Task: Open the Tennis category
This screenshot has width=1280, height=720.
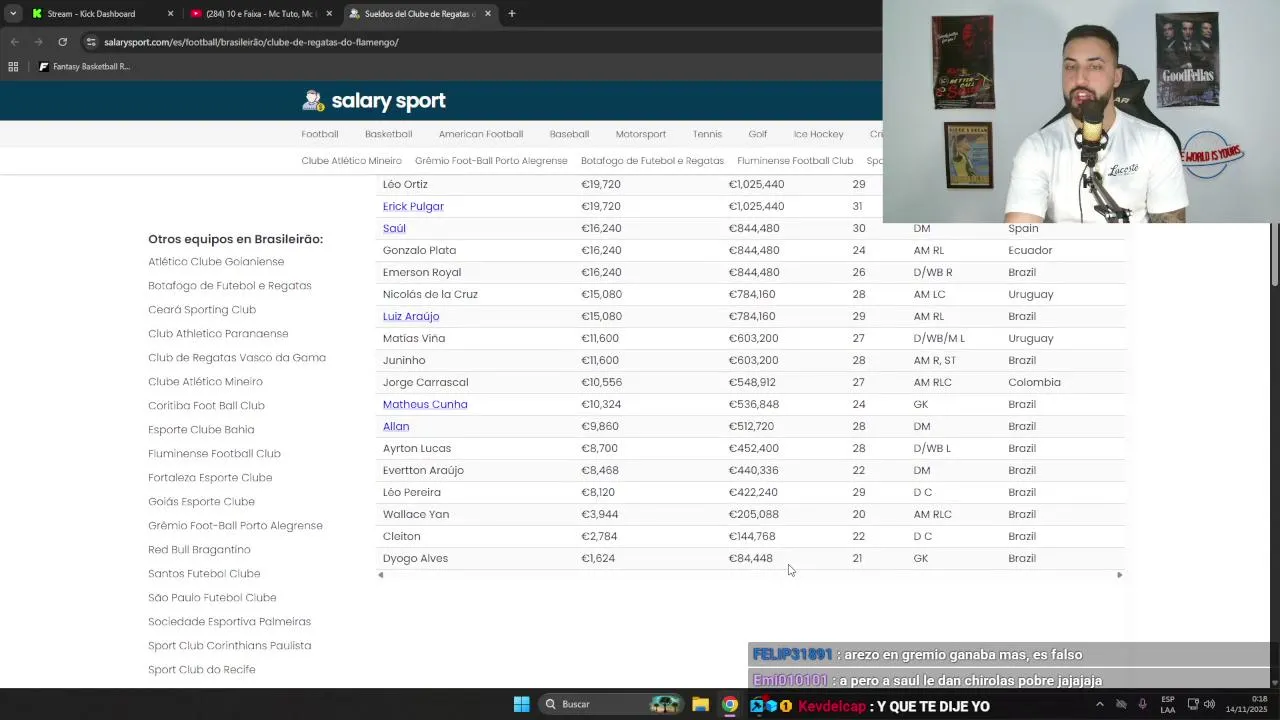Action: pos(707,134)
